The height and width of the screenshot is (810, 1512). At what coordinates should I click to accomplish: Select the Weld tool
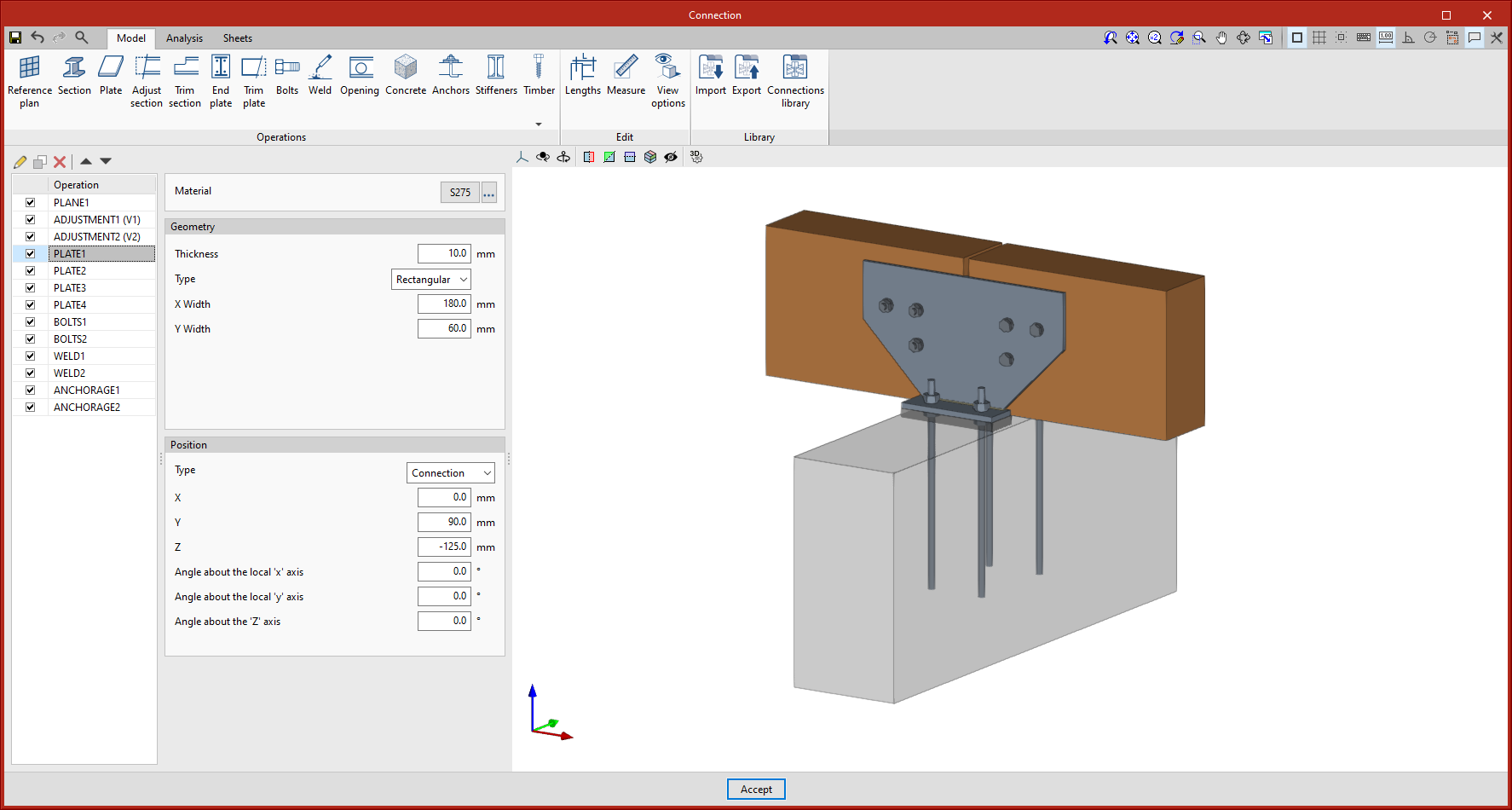pos(320,77)
